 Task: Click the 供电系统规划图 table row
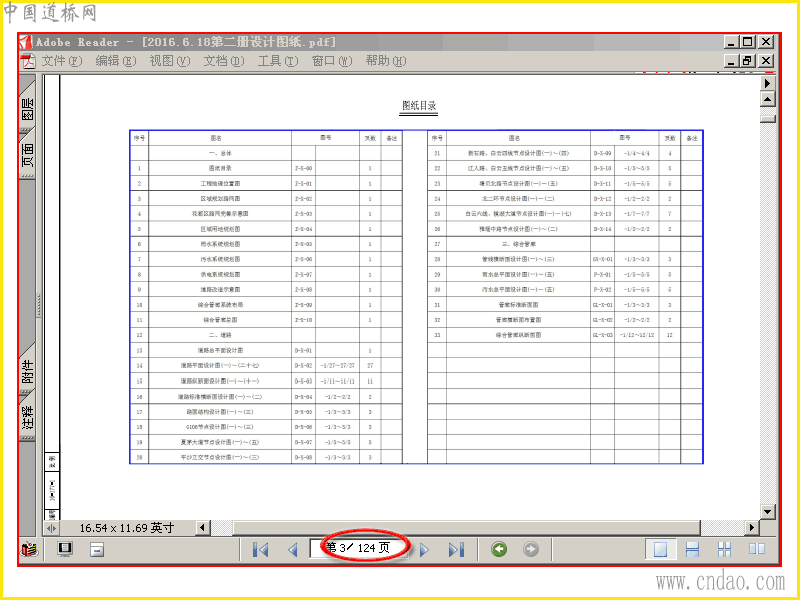(x=266, y=274)
